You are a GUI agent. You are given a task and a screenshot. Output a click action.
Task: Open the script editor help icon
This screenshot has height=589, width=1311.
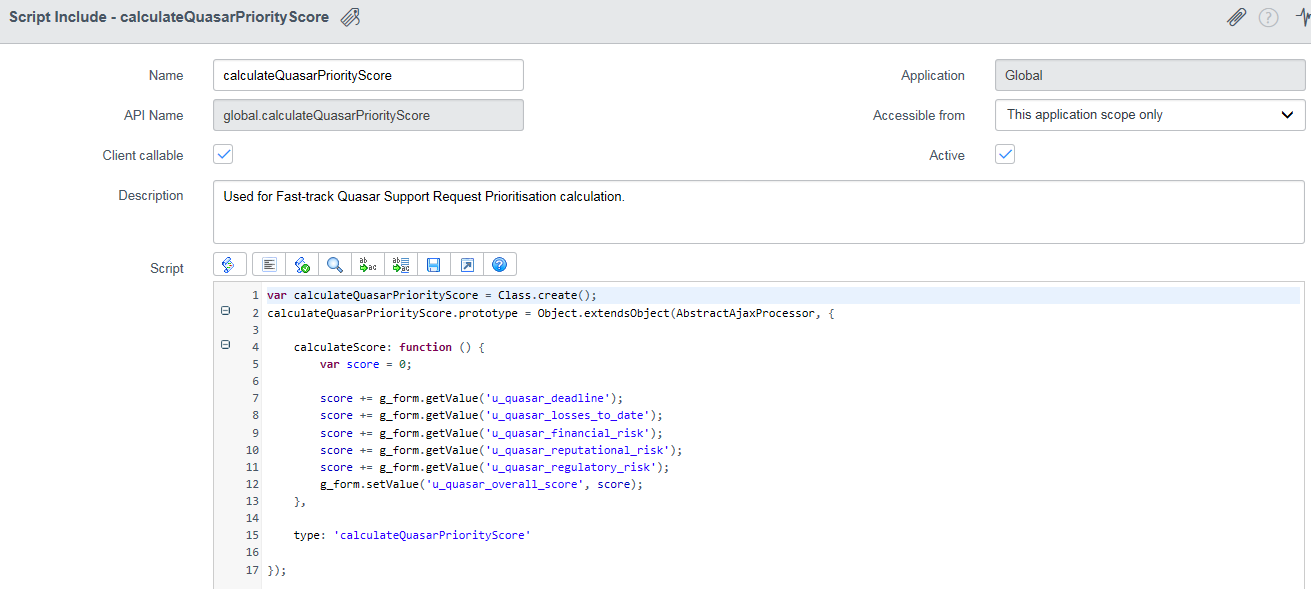[499, 264]
